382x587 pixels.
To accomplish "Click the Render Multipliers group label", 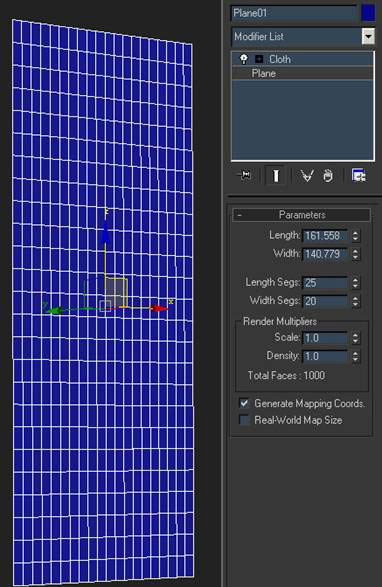I will [279, 321].
